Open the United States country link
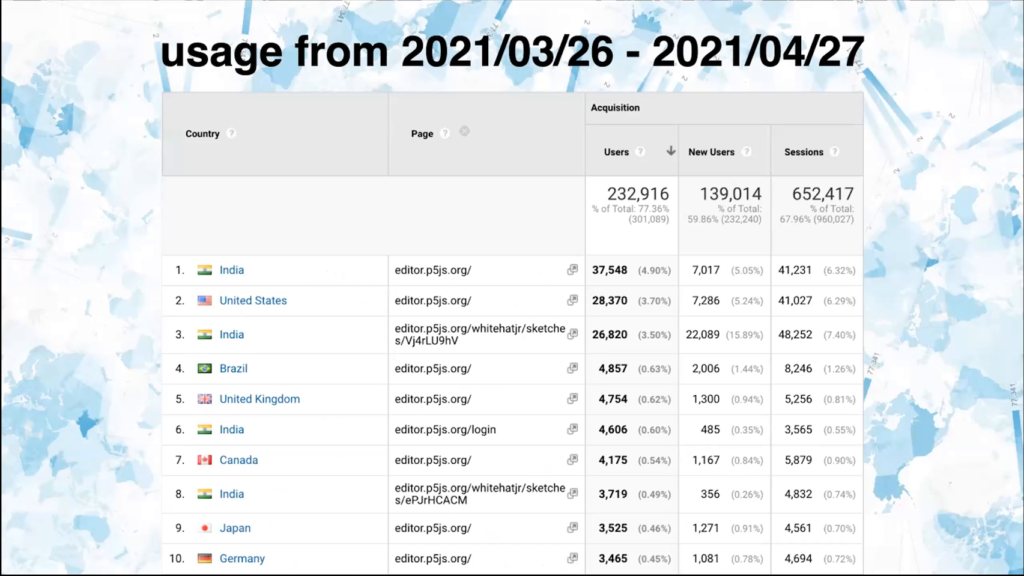1024x576 pixels. pos(253,300)
